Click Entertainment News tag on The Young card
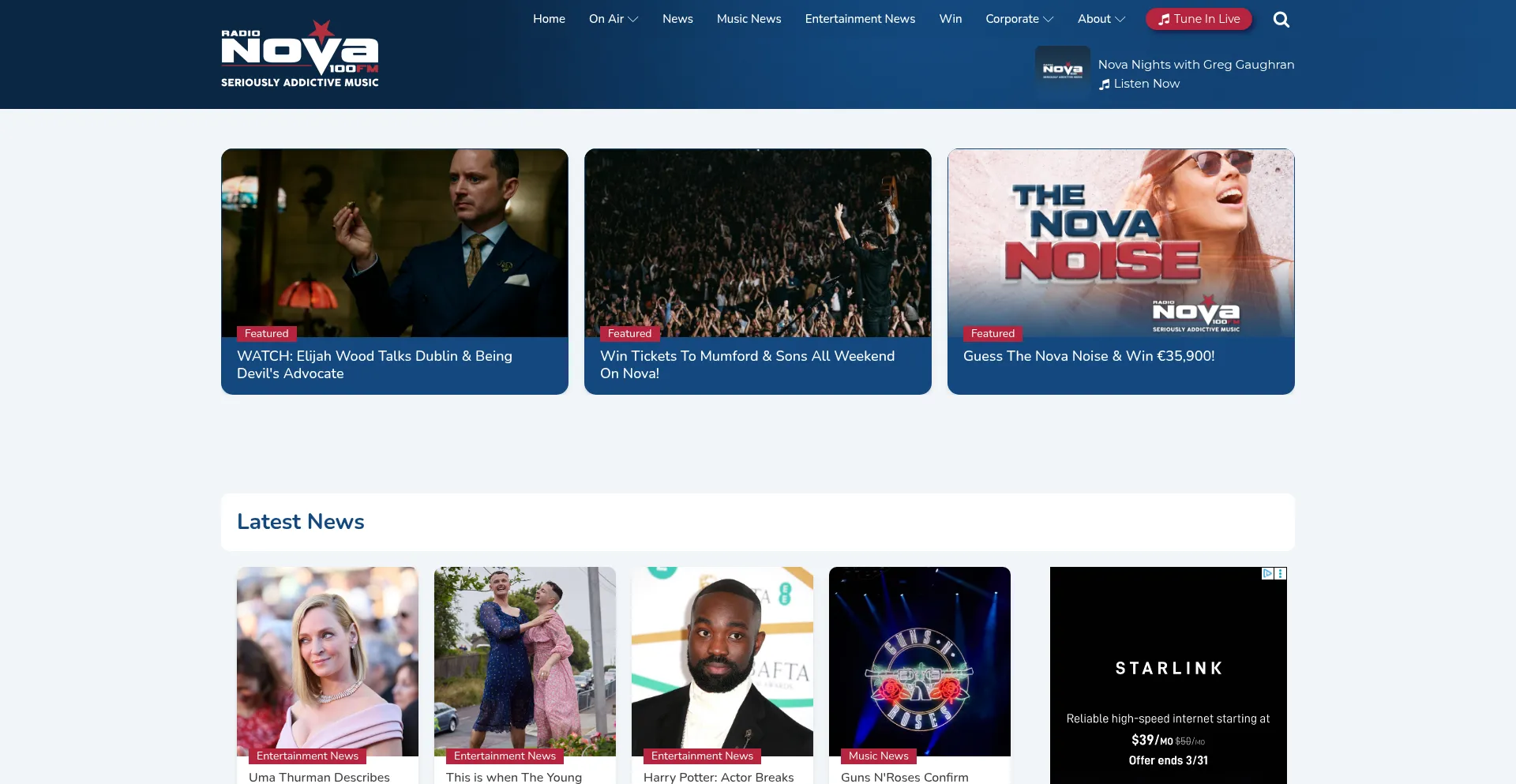Viewport: 1516px width, 784px height. pos(505,756)
